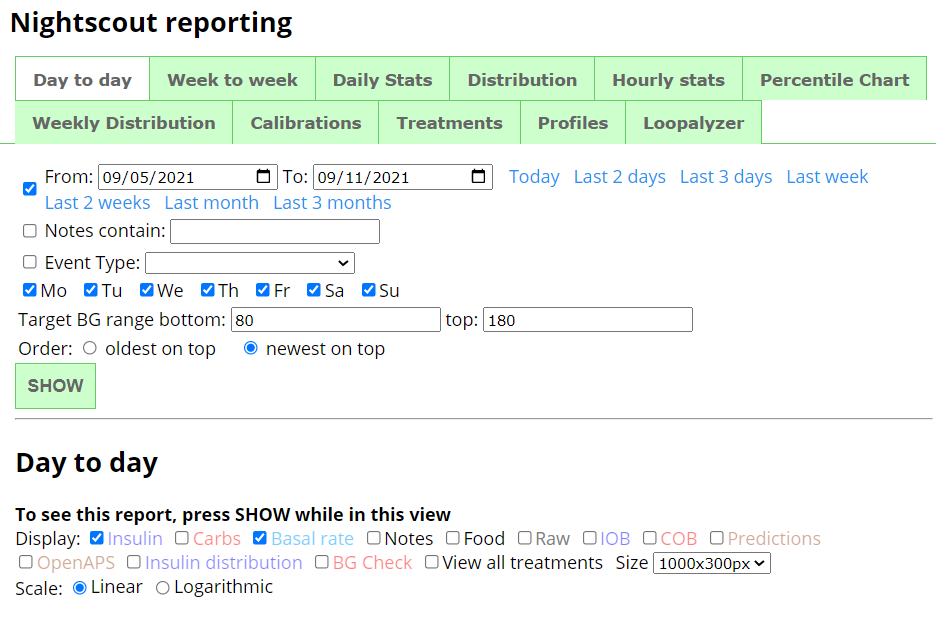Open Loopalyzer tab
936x617 pixels.
pyautogui.click(x=694, y=122)
